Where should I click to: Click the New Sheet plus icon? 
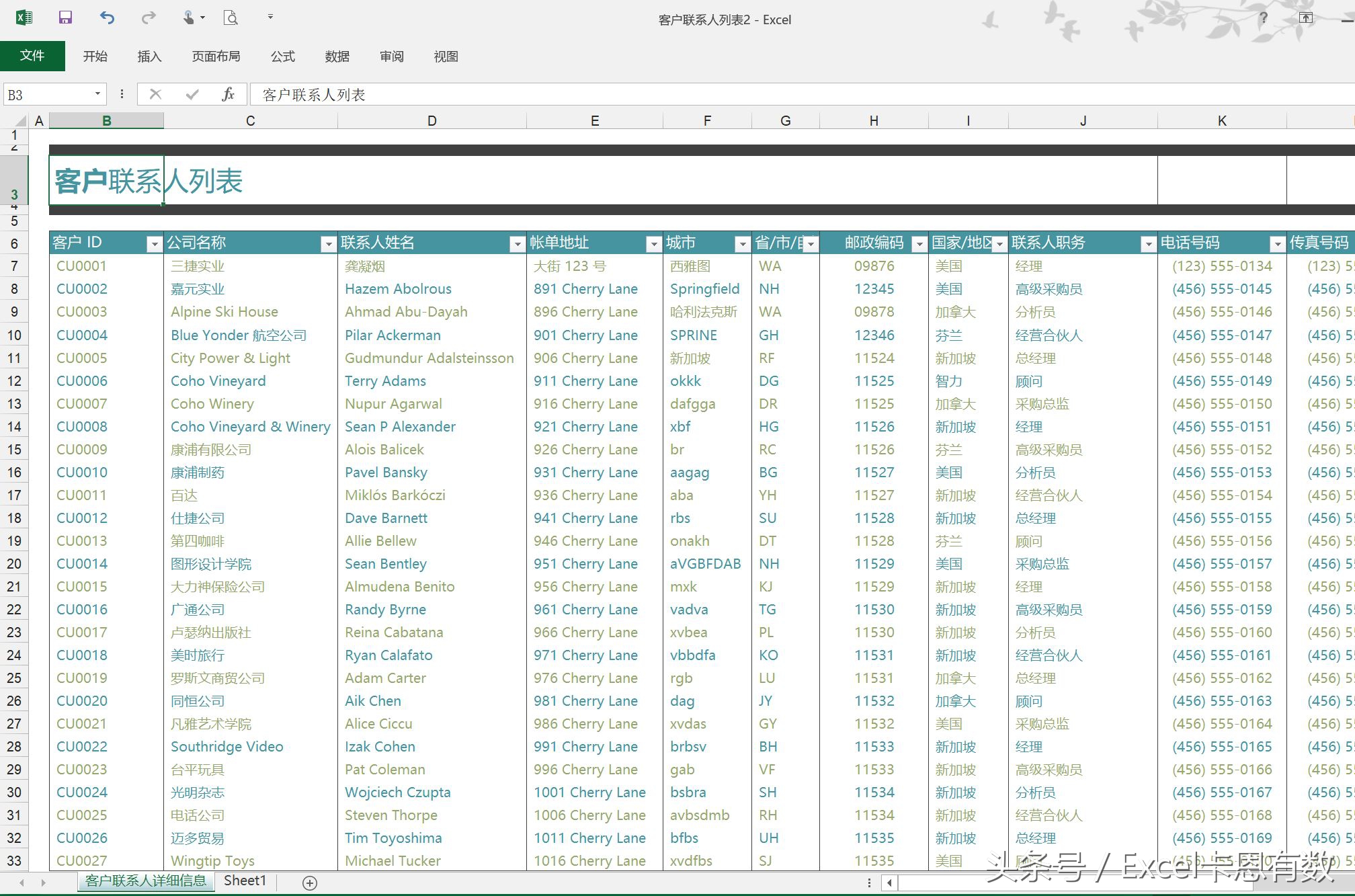pyautogui.click(x=310, y=883)
